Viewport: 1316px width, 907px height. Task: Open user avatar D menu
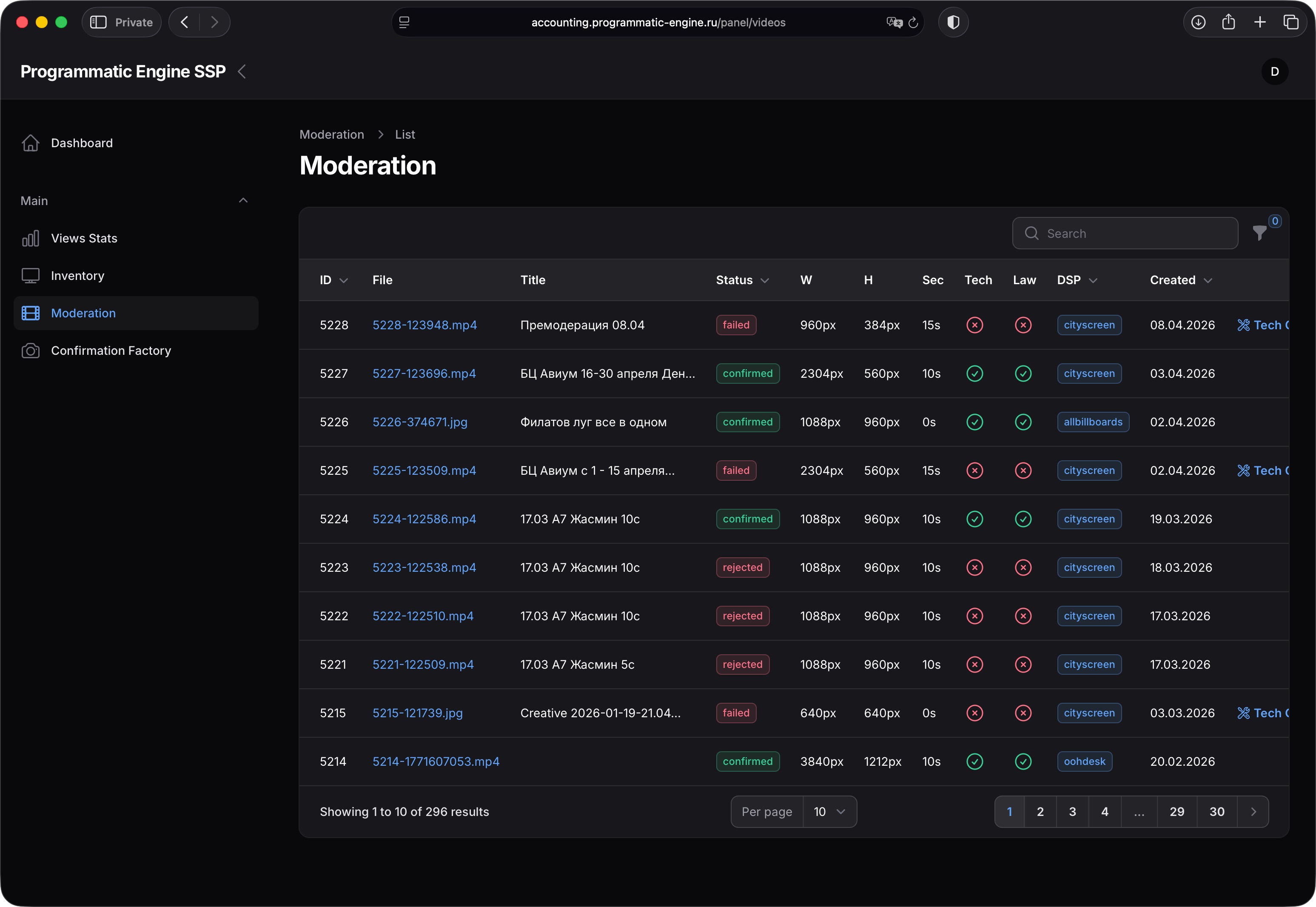1274,71
